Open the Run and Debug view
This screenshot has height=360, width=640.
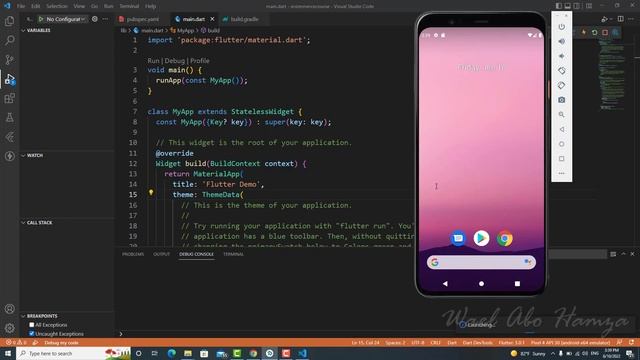click(x=9, y=79)
